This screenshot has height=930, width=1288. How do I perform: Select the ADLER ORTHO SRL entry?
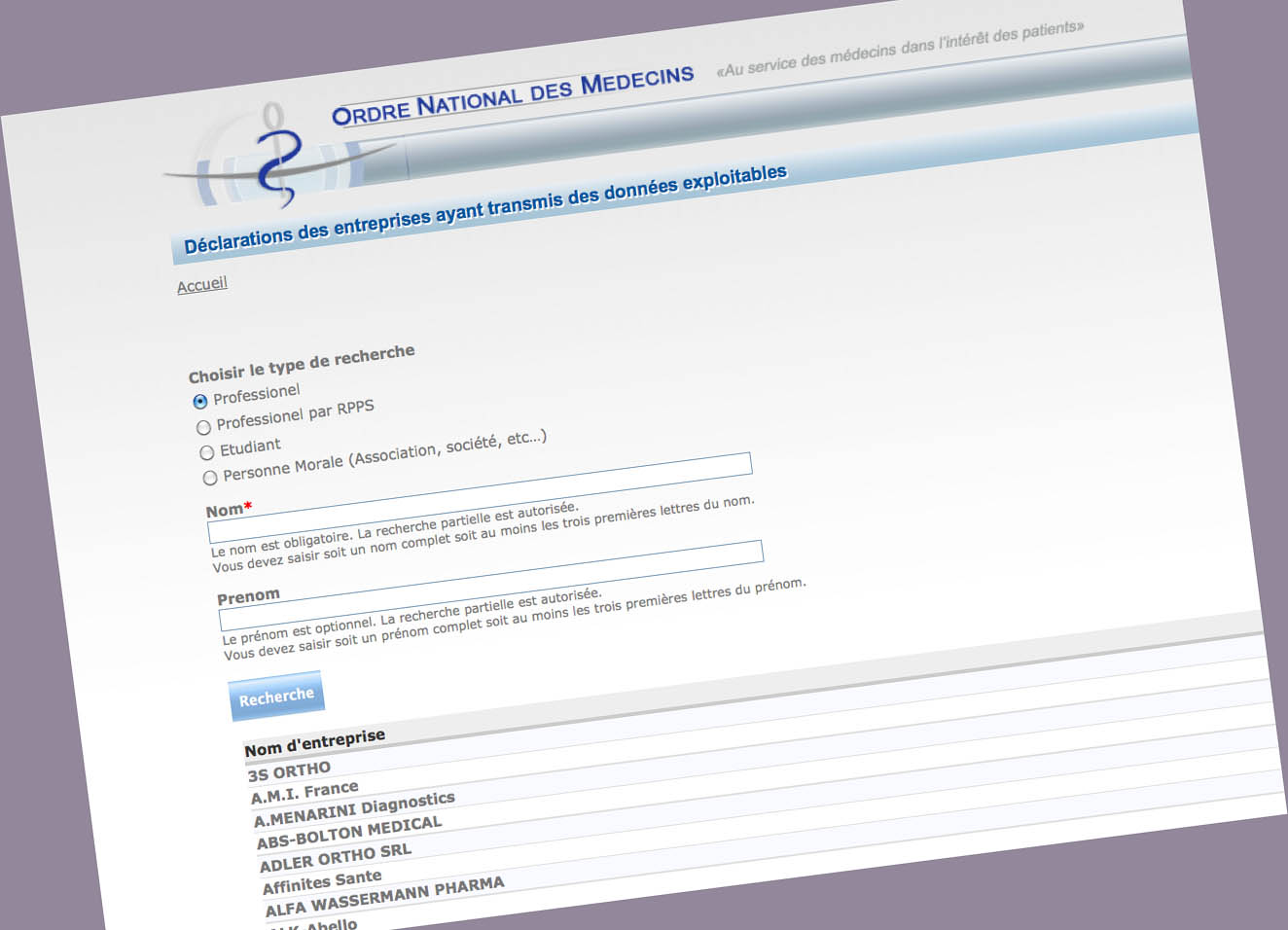336,857
